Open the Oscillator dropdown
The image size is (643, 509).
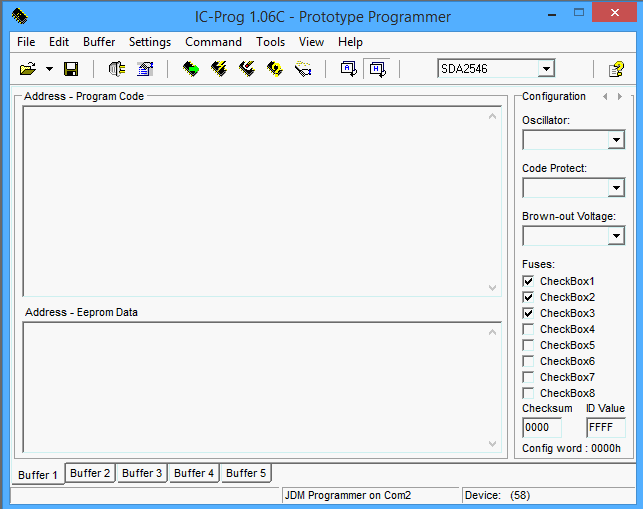point(616,140)
